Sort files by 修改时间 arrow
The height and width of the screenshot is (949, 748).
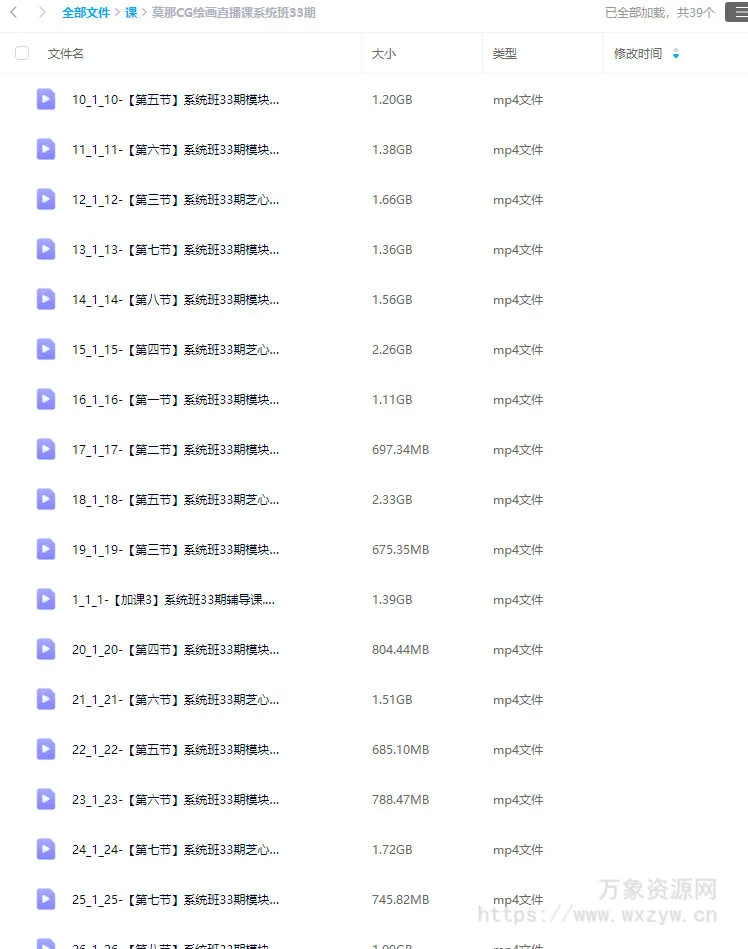(x=676, y=54)
